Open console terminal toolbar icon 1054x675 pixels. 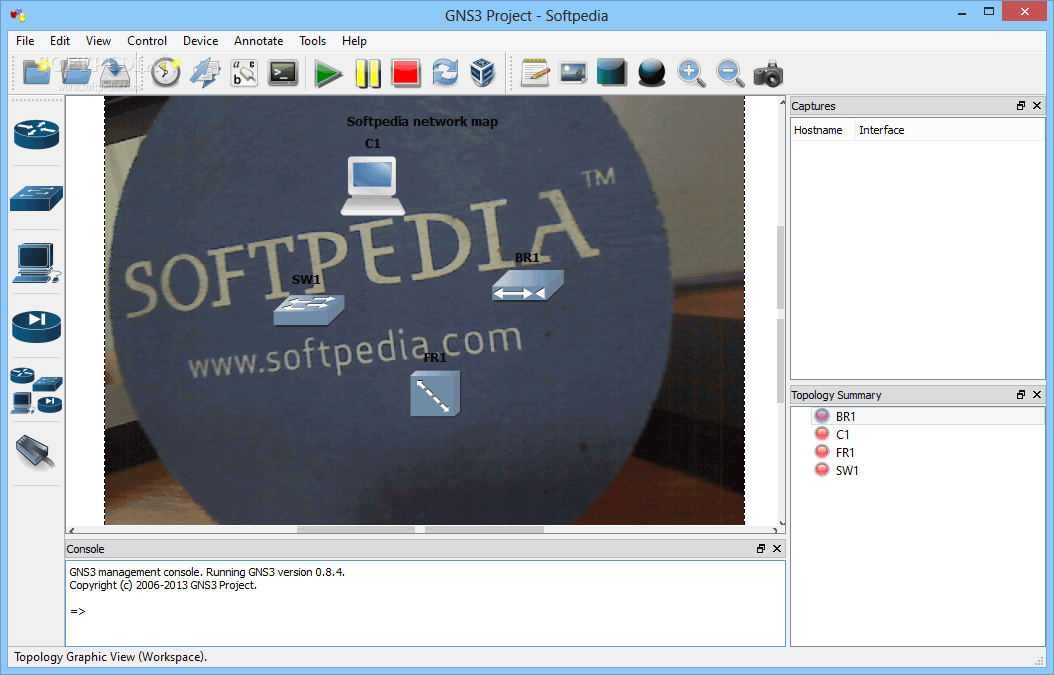click(283, 73)
